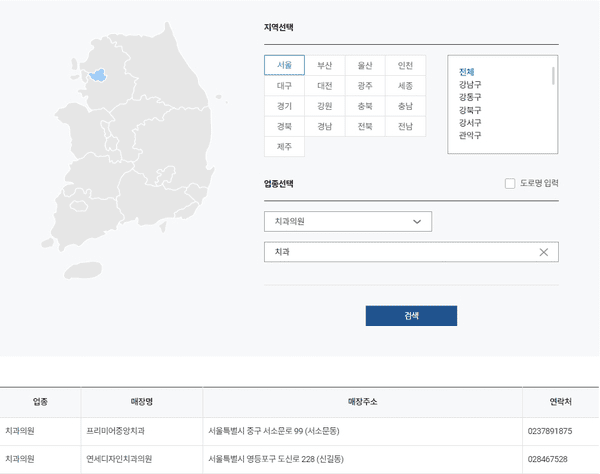Select the 경북 region button

tap(284, 126)
